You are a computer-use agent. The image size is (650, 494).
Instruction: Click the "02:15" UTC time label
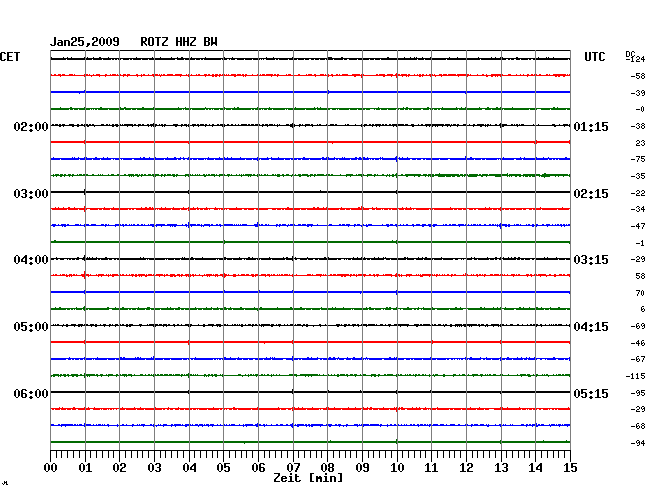pyautogui.click(x=591, y=194)
